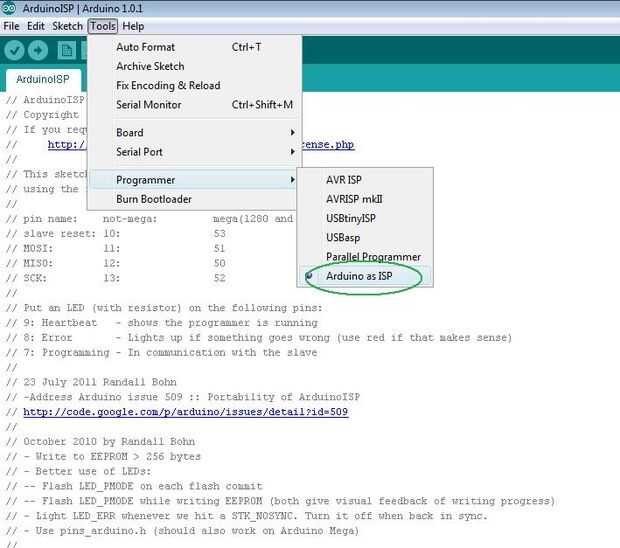Screen dimensions: 620x548
Task: Choose Auto Format from Tools menu
Action: pos(195,47)
